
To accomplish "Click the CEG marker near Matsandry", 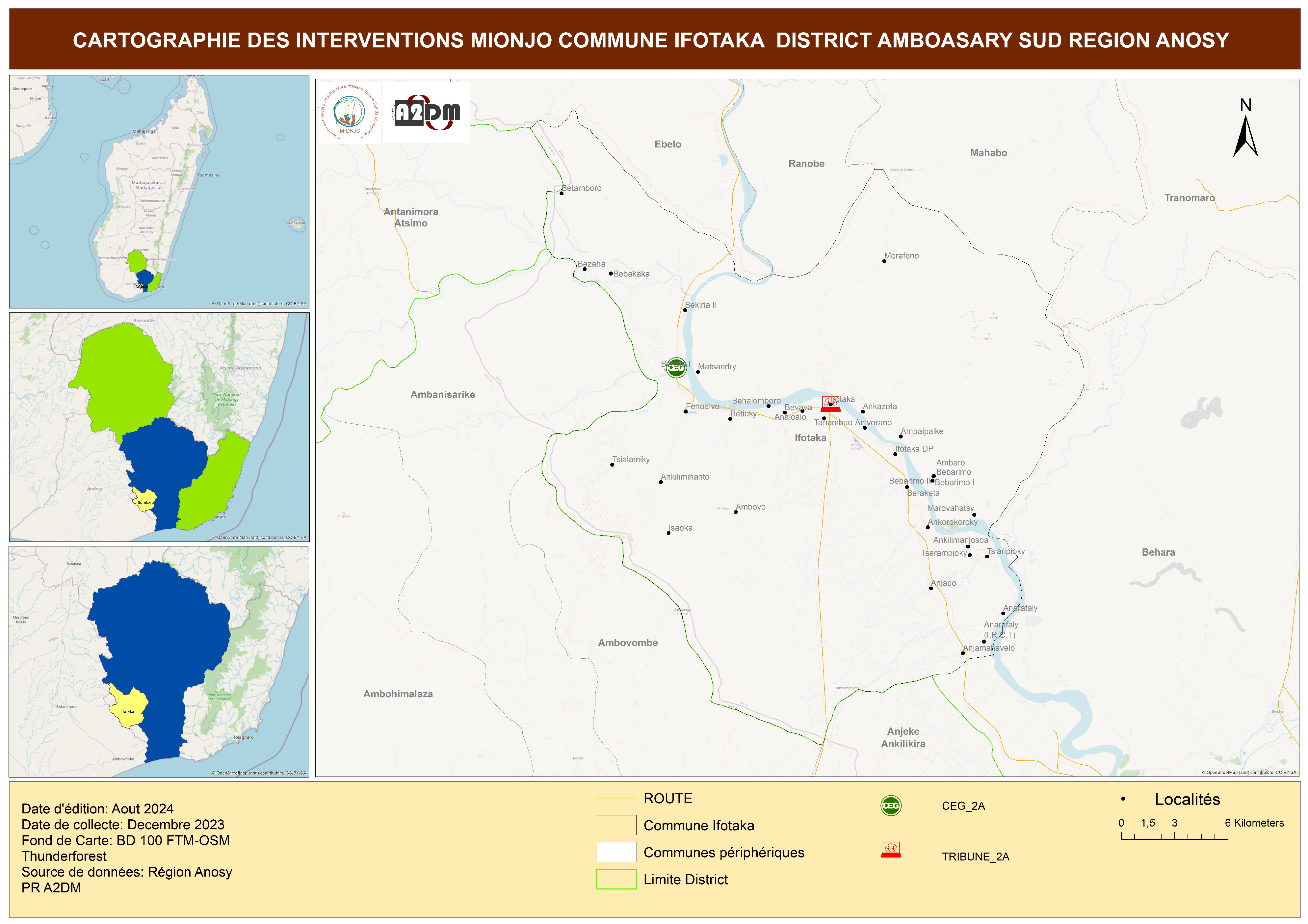I will click(x=676, y=367).
